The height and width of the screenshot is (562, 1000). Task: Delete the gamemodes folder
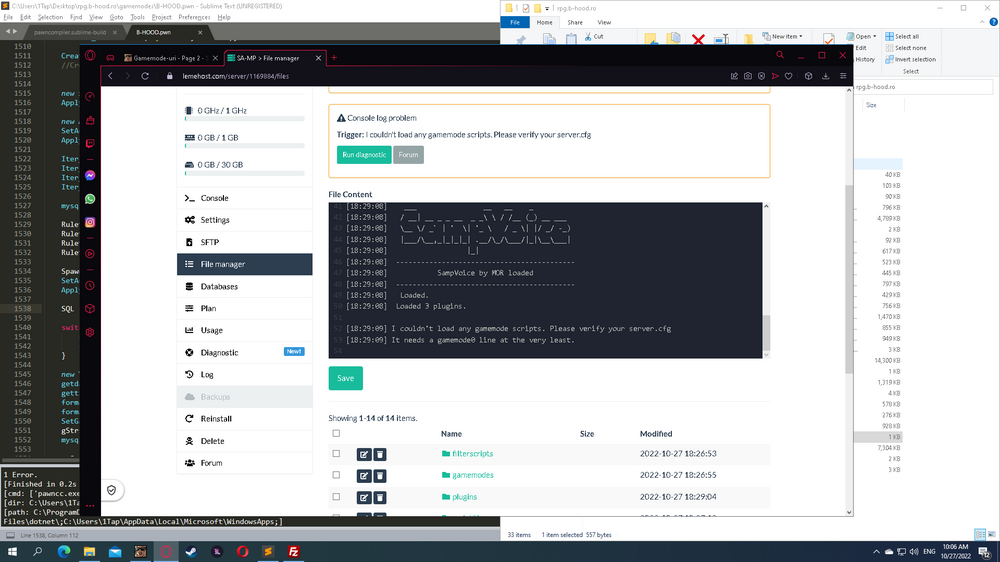(x=379, y=476)
